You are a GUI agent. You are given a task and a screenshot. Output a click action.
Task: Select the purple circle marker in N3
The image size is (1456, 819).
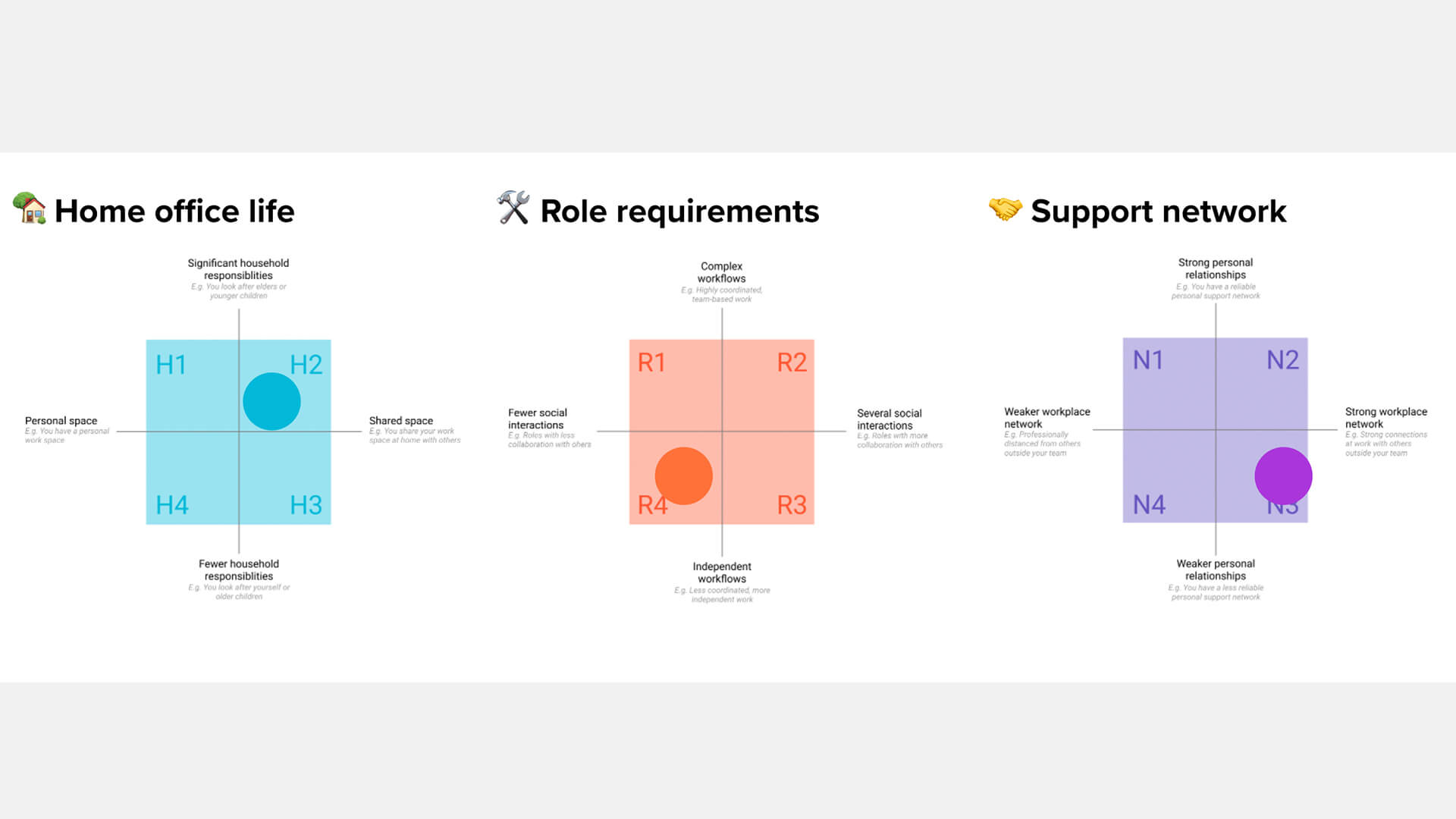pos(1283,475)
